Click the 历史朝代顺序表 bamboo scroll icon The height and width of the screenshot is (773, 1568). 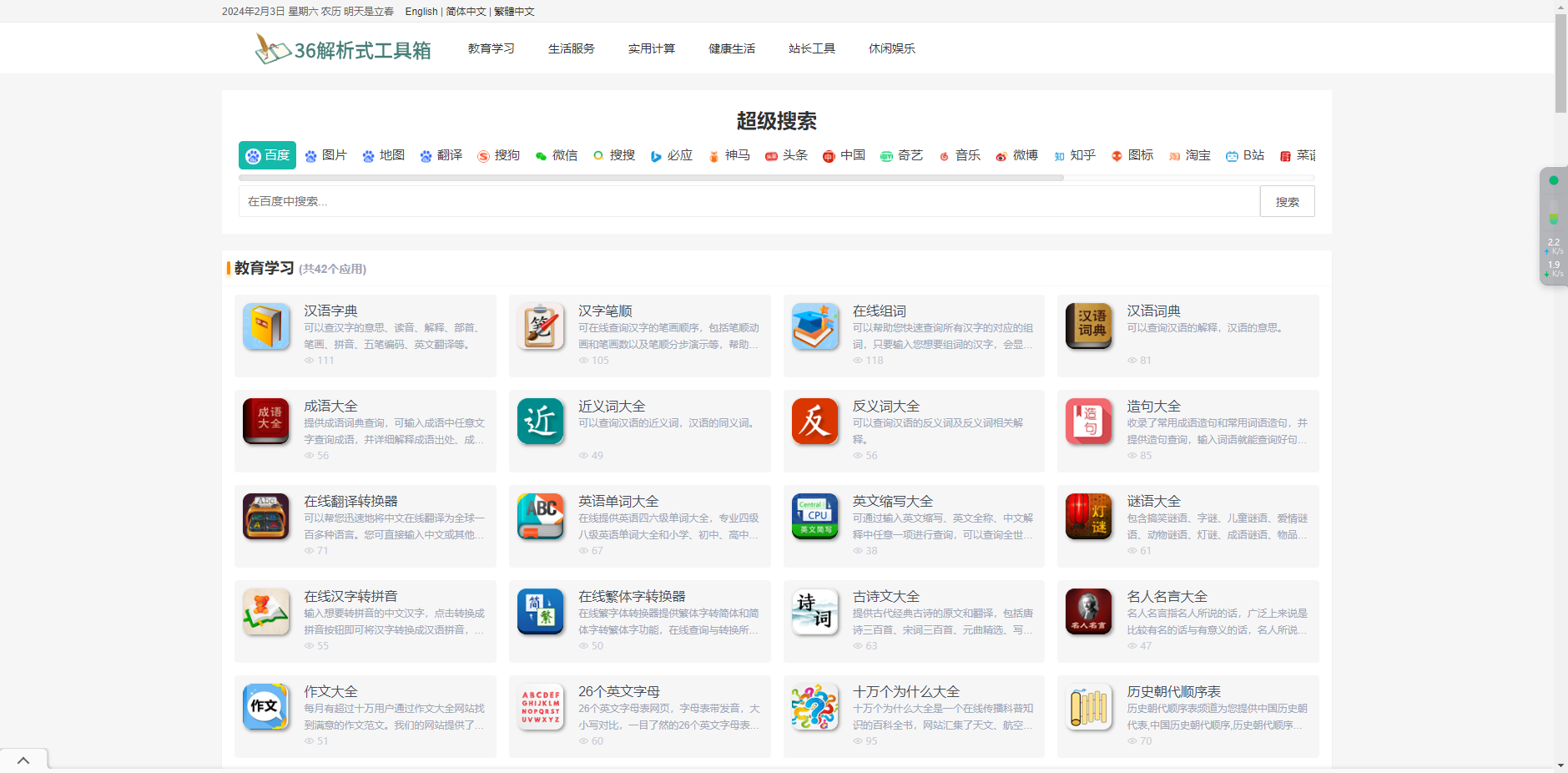point(1089,707)
